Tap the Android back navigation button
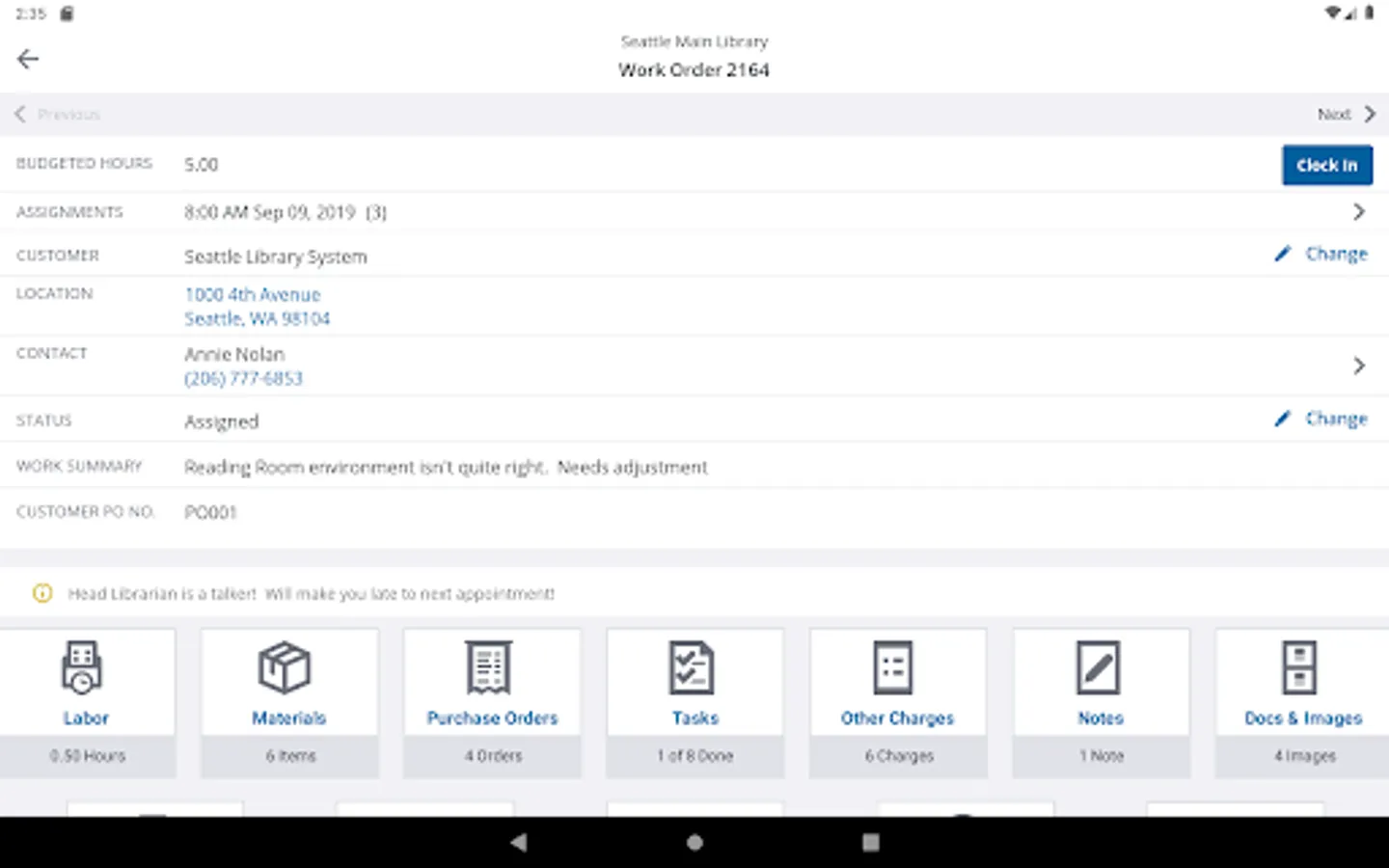The height and width of the screenshot is (868, 1389). [519, 843]
